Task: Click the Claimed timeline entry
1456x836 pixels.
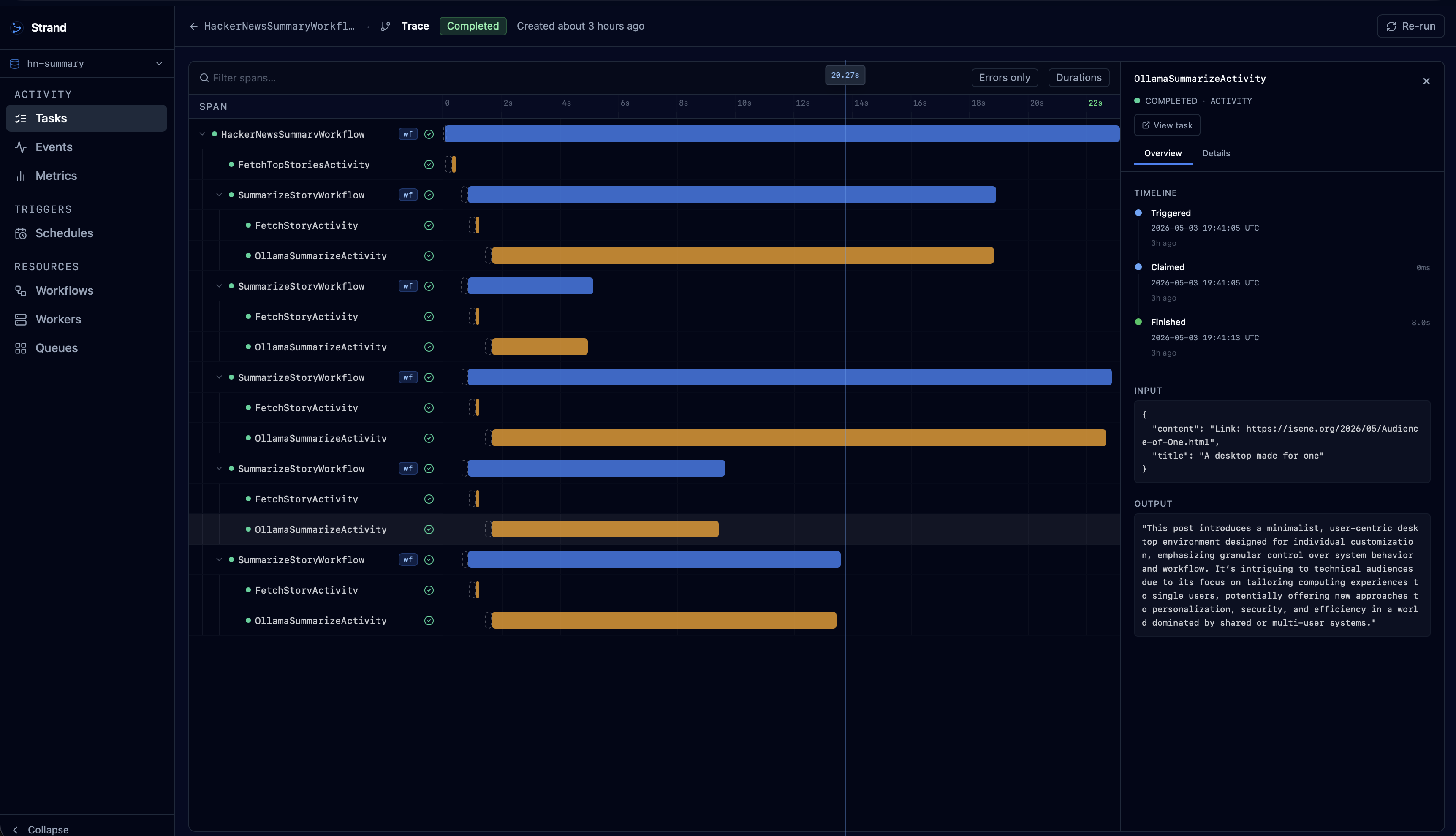Action: point(1282,282)
